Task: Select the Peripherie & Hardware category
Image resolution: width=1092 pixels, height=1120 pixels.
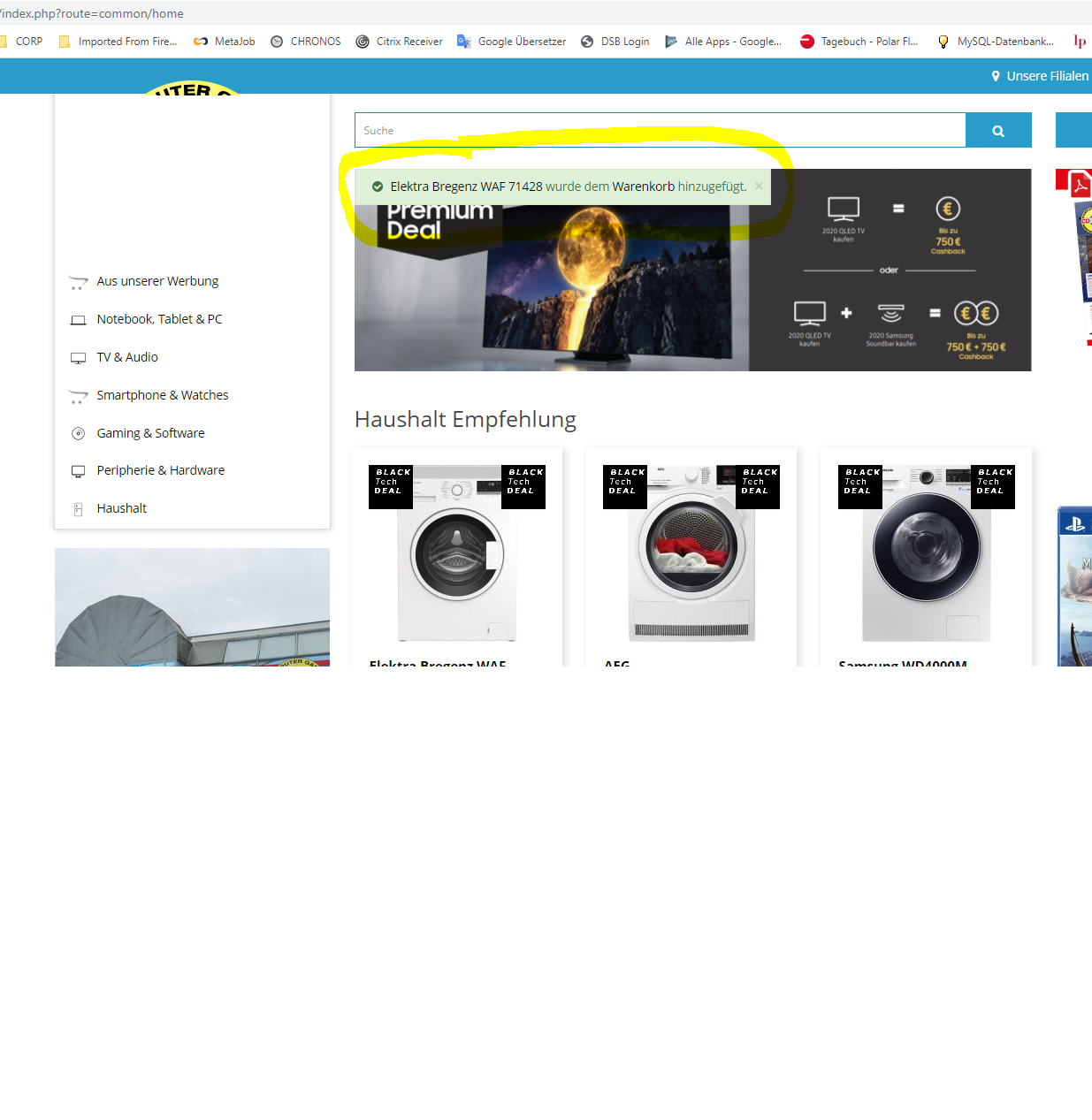Action: 161,470
